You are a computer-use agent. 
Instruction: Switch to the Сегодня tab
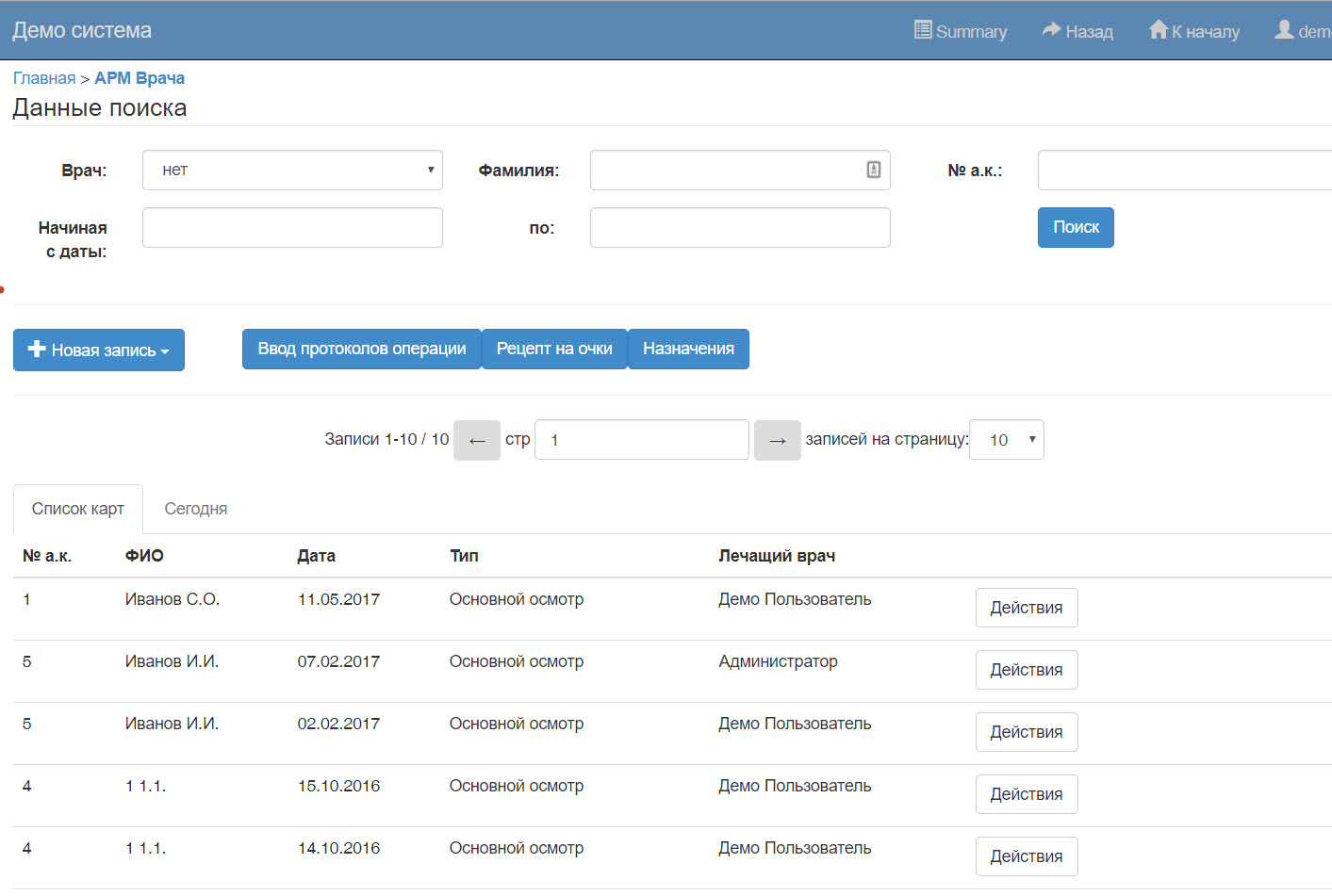196,509
